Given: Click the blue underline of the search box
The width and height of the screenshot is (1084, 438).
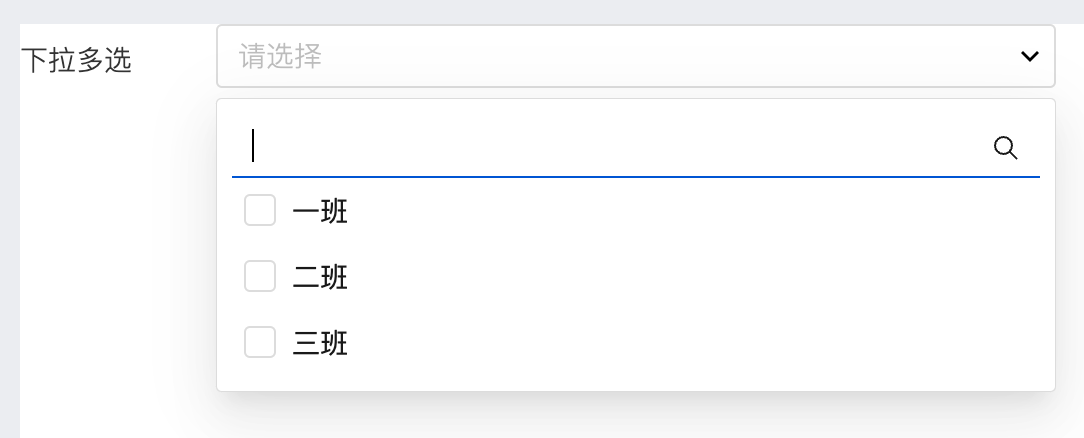Looking at the screenshot, I should 635,177.
